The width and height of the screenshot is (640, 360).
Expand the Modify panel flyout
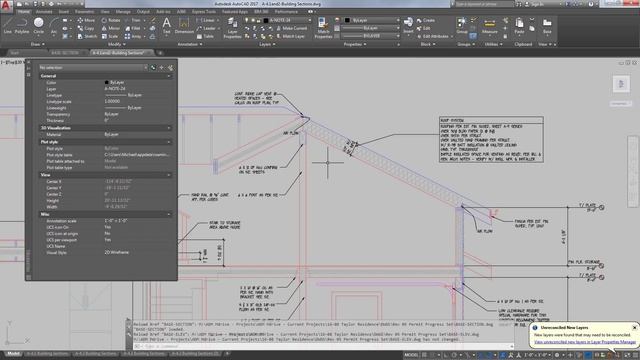point(116,44)
